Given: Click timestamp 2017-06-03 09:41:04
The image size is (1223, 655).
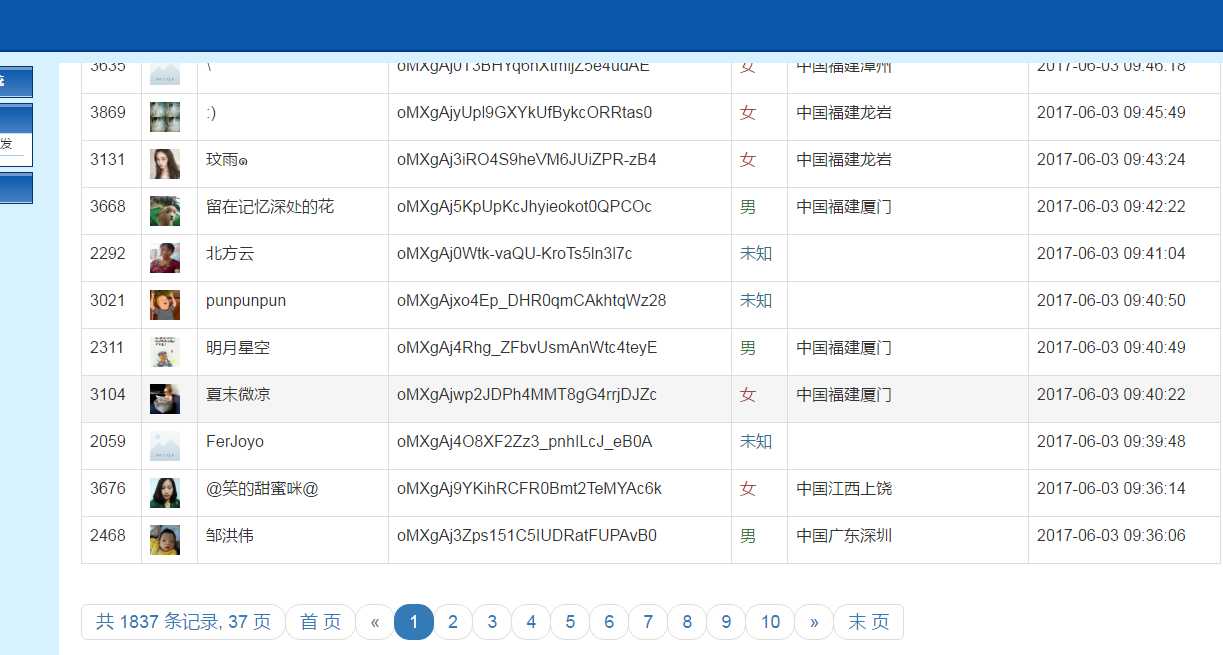Looking at the screenshot, I should click(x=1111, y=253).
